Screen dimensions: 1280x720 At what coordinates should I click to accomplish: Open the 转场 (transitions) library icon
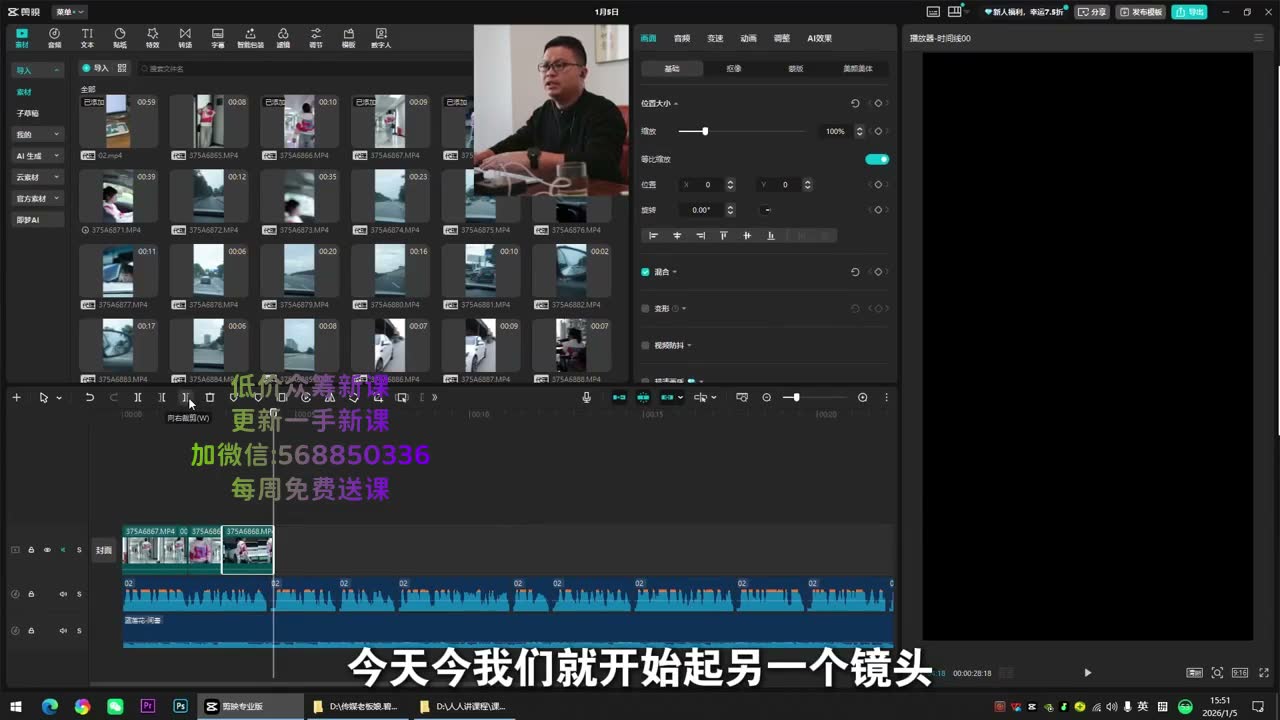point(185,38)
